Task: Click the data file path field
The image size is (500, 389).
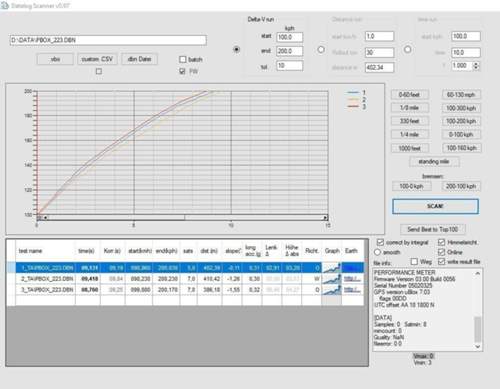Action: click(x=108, y=40)
